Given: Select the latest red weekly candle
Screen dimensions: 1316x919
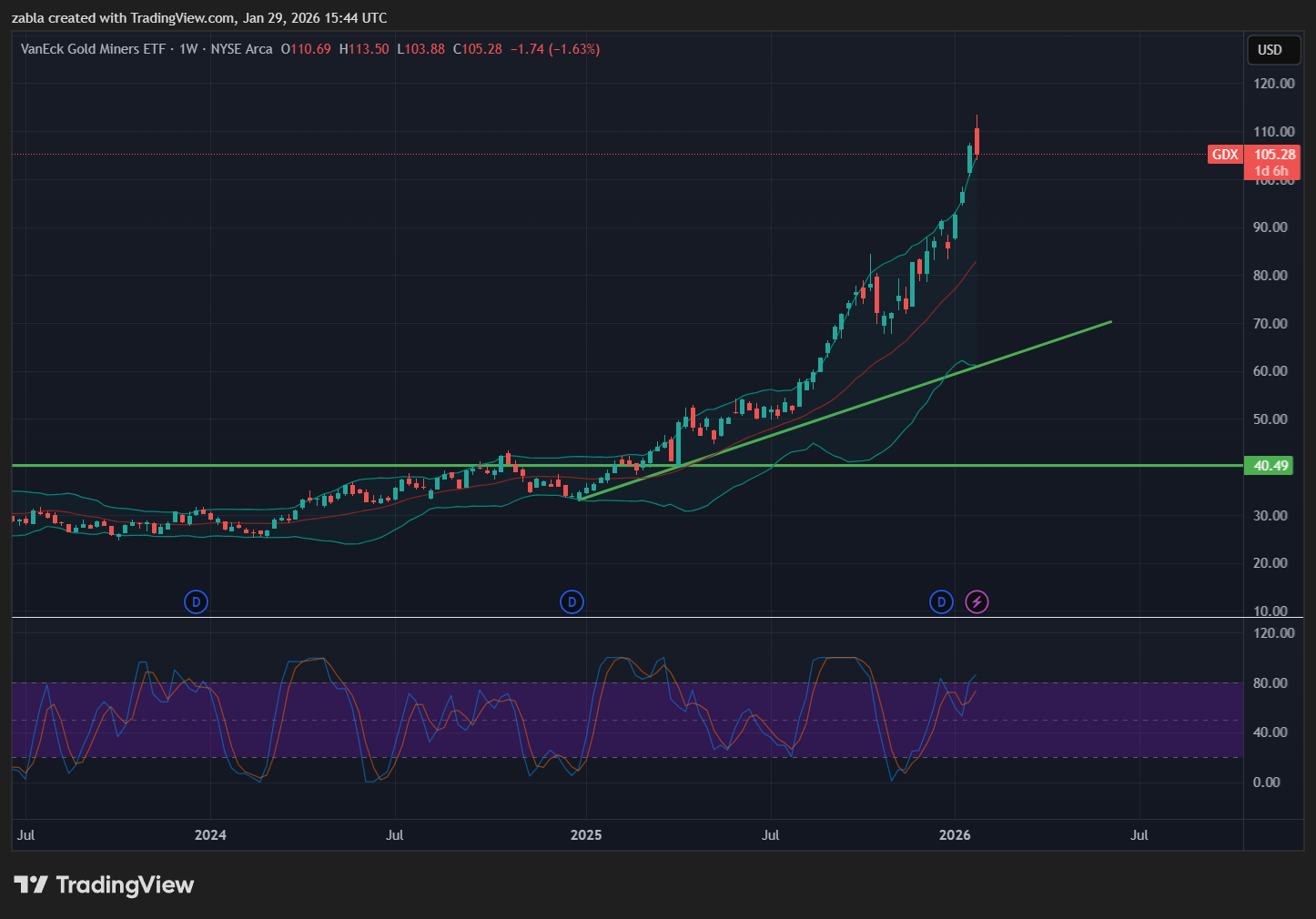Looking at the screenshot, I should coord(977,141).
